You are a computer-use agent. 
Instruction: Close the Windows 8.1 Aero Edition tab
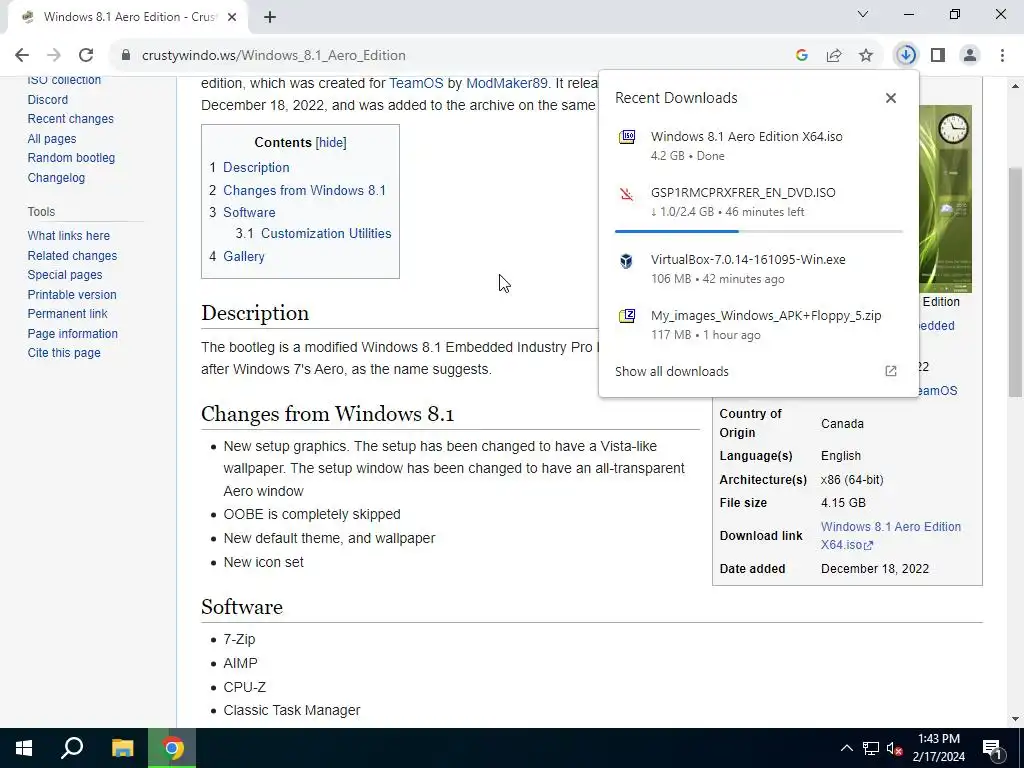[x=232, y=17]
